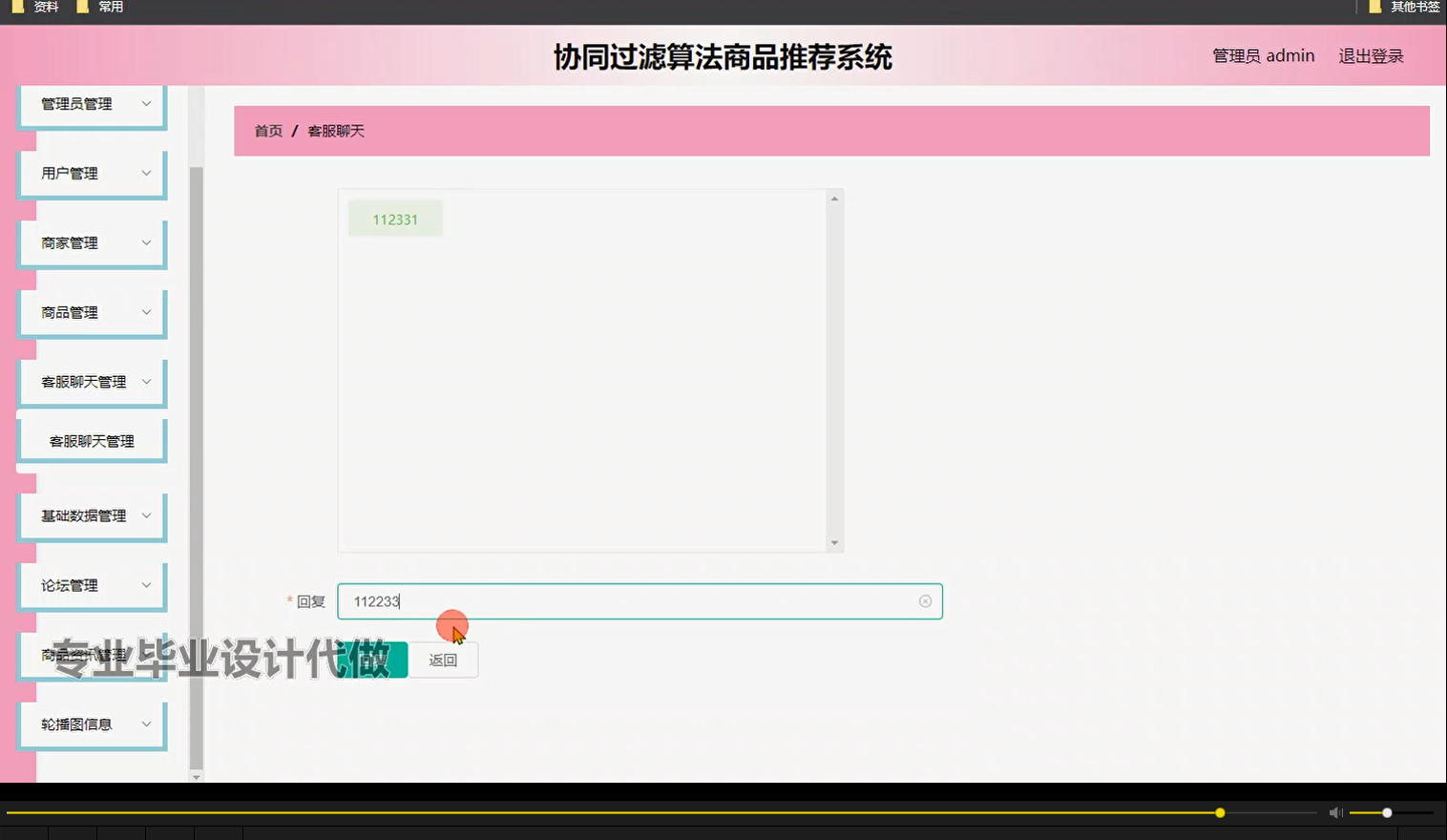Click the speaker icon to mute video
Viewport: 1447px width, 840px height.
tap(1334, 812)
